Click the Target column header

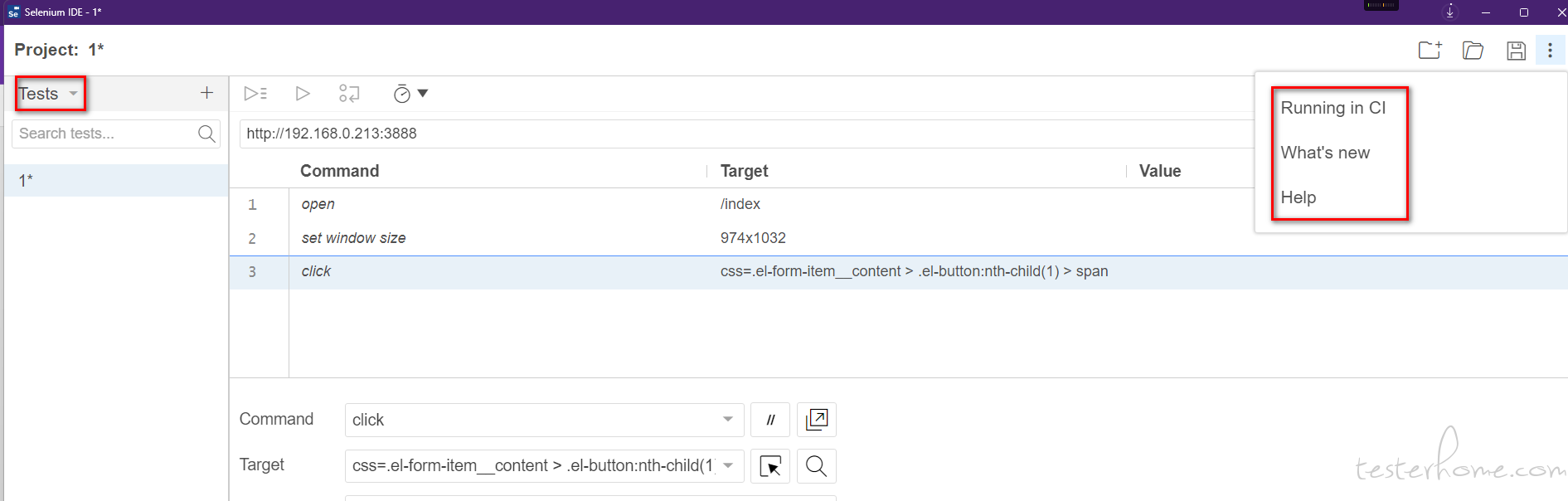745,171
